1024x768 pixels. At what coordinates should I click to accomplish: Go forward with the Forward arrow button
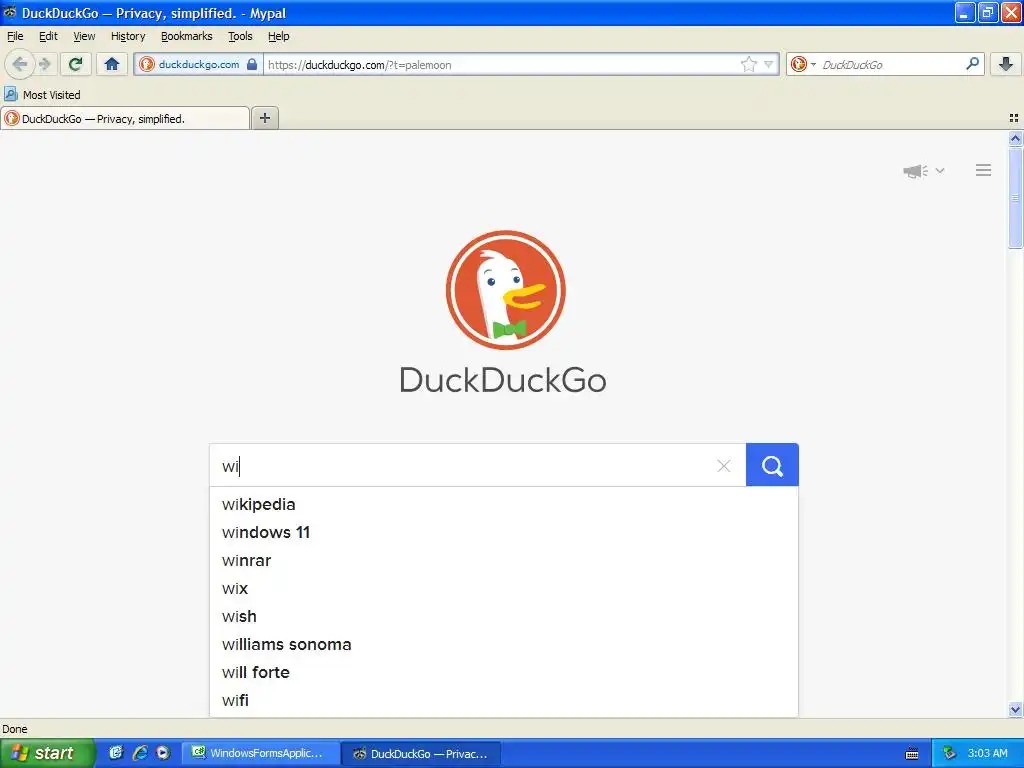click(x=44, y=64)
